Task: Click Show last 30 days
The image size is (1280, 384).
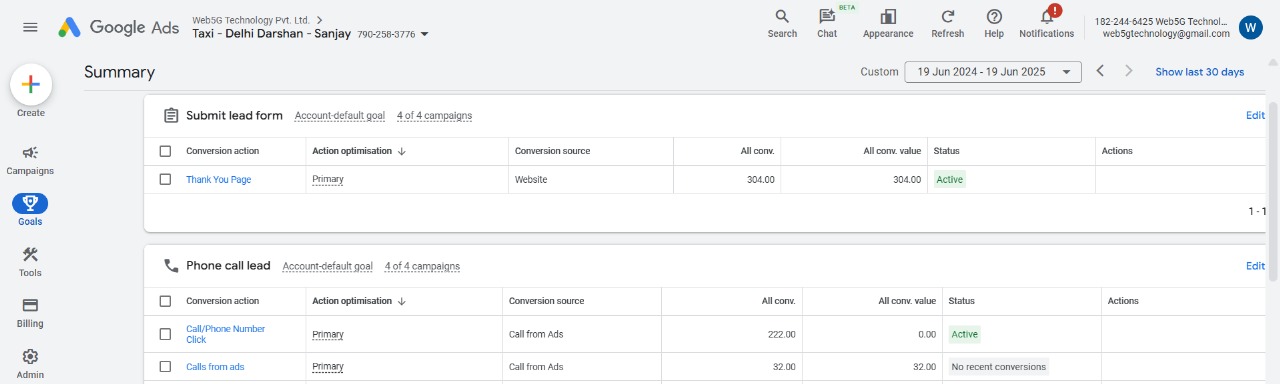Action: [1199, 72]
